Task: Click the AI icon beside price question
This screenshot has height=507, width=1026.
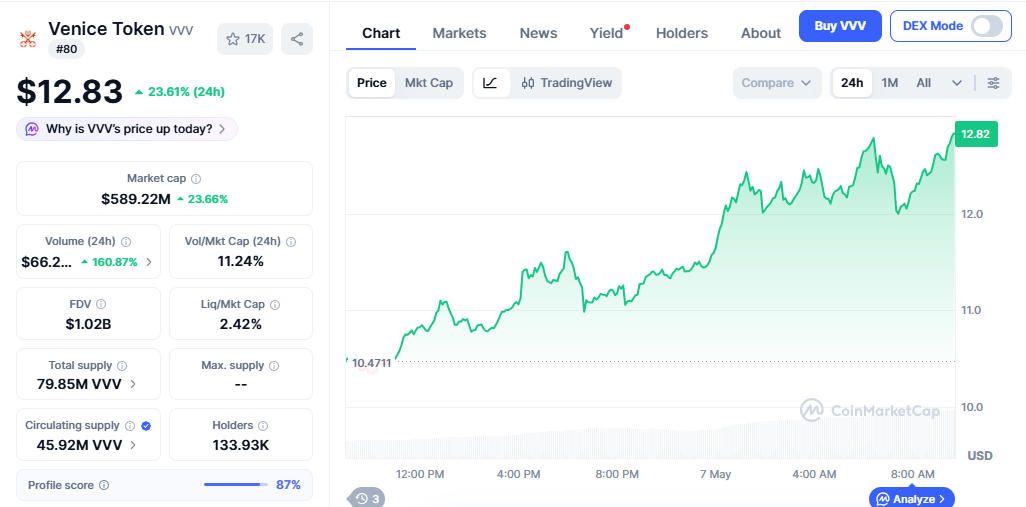Action: (32, 129)
